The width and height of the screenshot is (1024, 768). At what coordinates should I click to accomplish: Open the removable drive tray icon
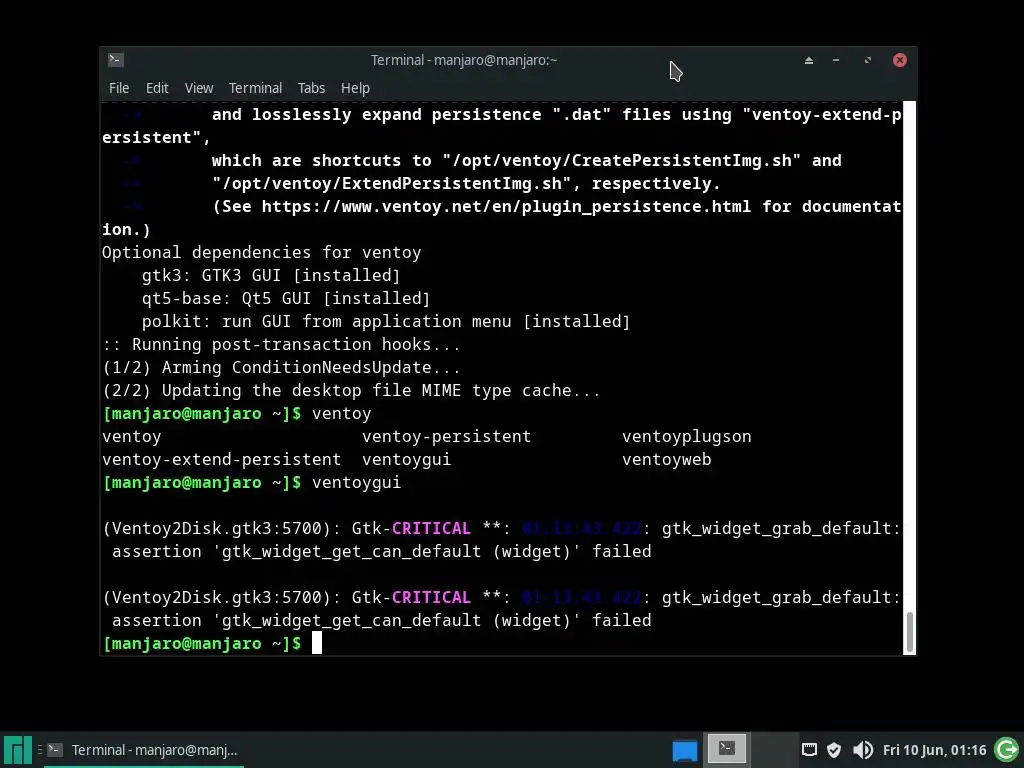coord(809,750)
